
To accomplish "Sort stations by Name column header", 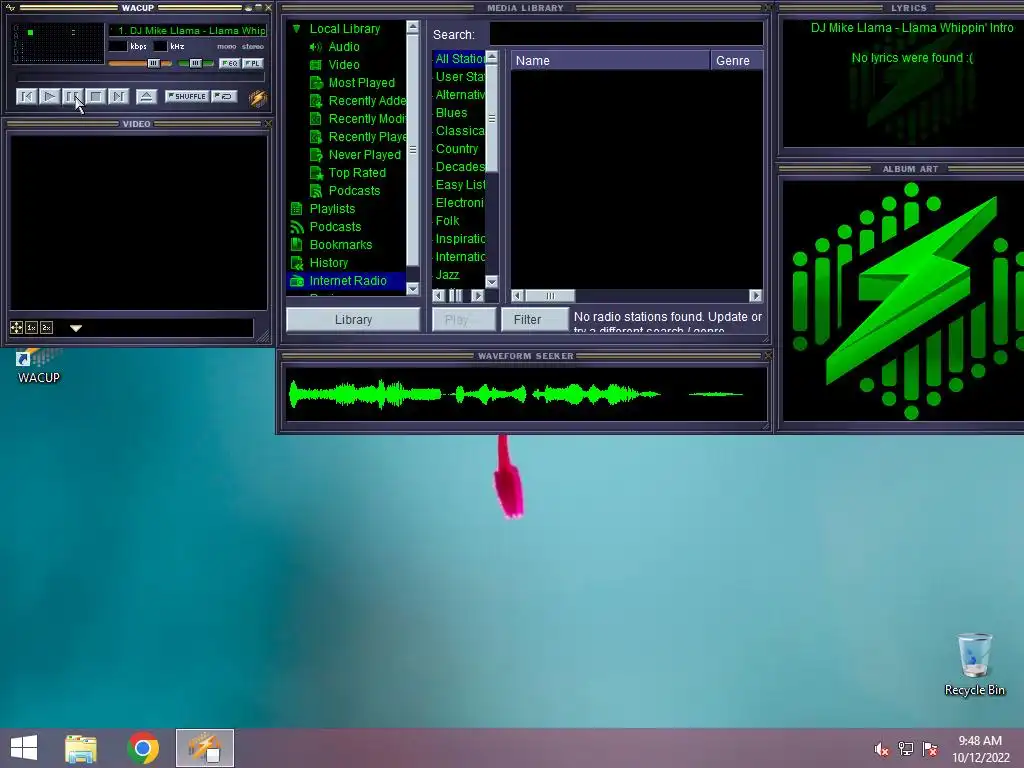I will 610,60.
